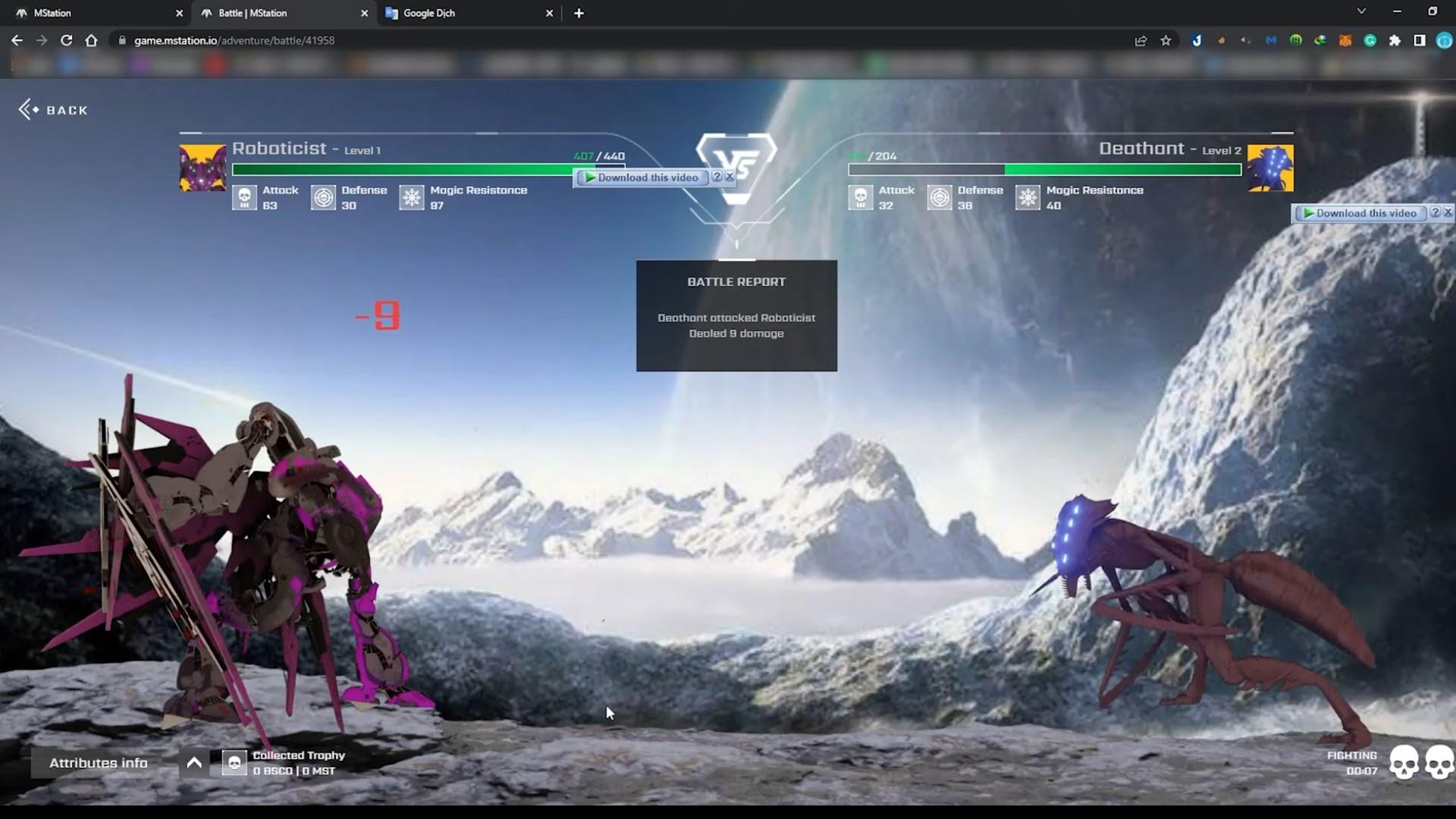The width and height of the screenshot is (1456, 819).
Task: Expand the Attributes info chevron
Action: click(x=194, y=763)
